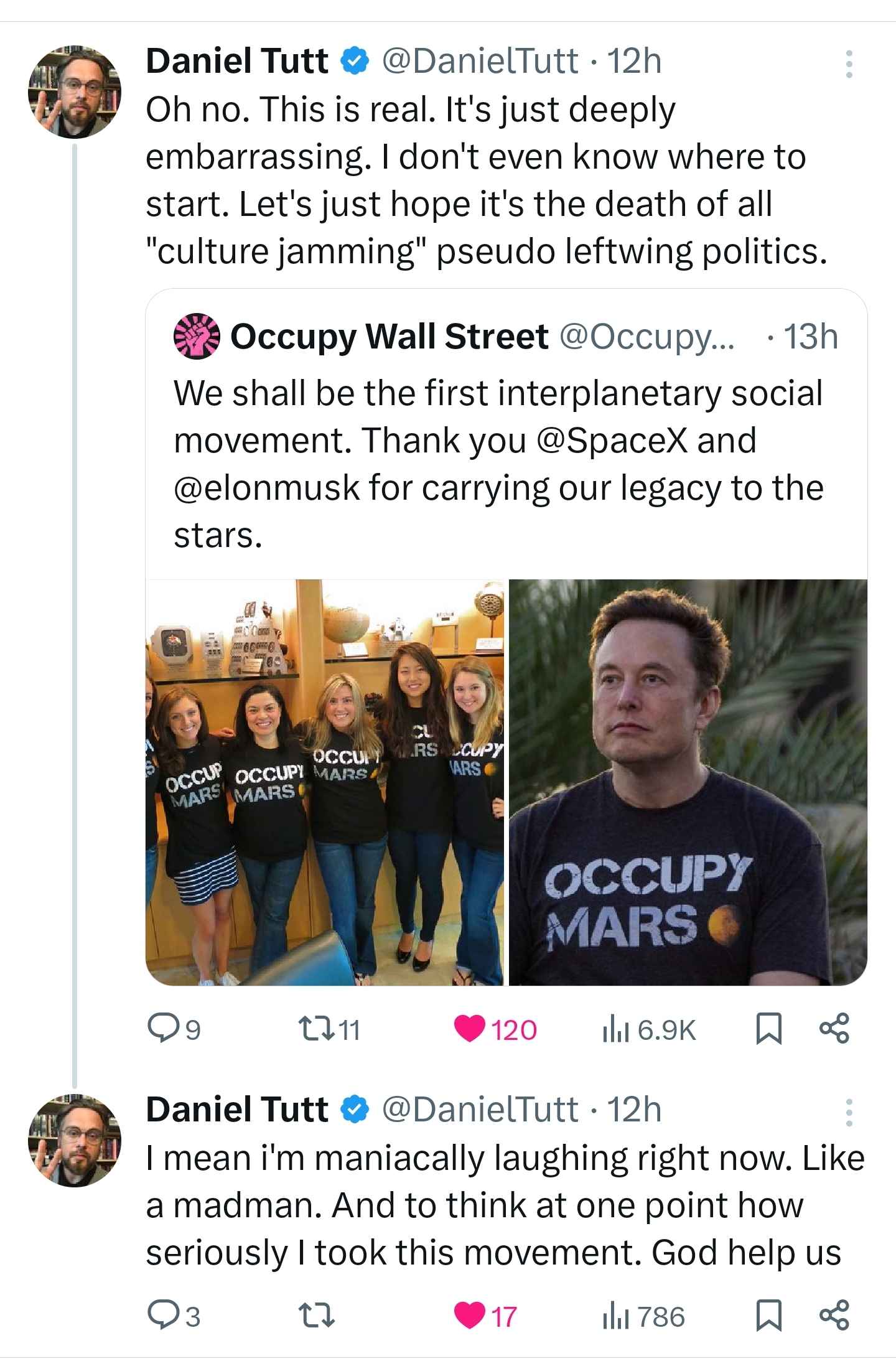The width and height of the screenshot is (896, 1361).
Task: Bookmark the second Daniel Tutt tweet
Action: 769,1316
